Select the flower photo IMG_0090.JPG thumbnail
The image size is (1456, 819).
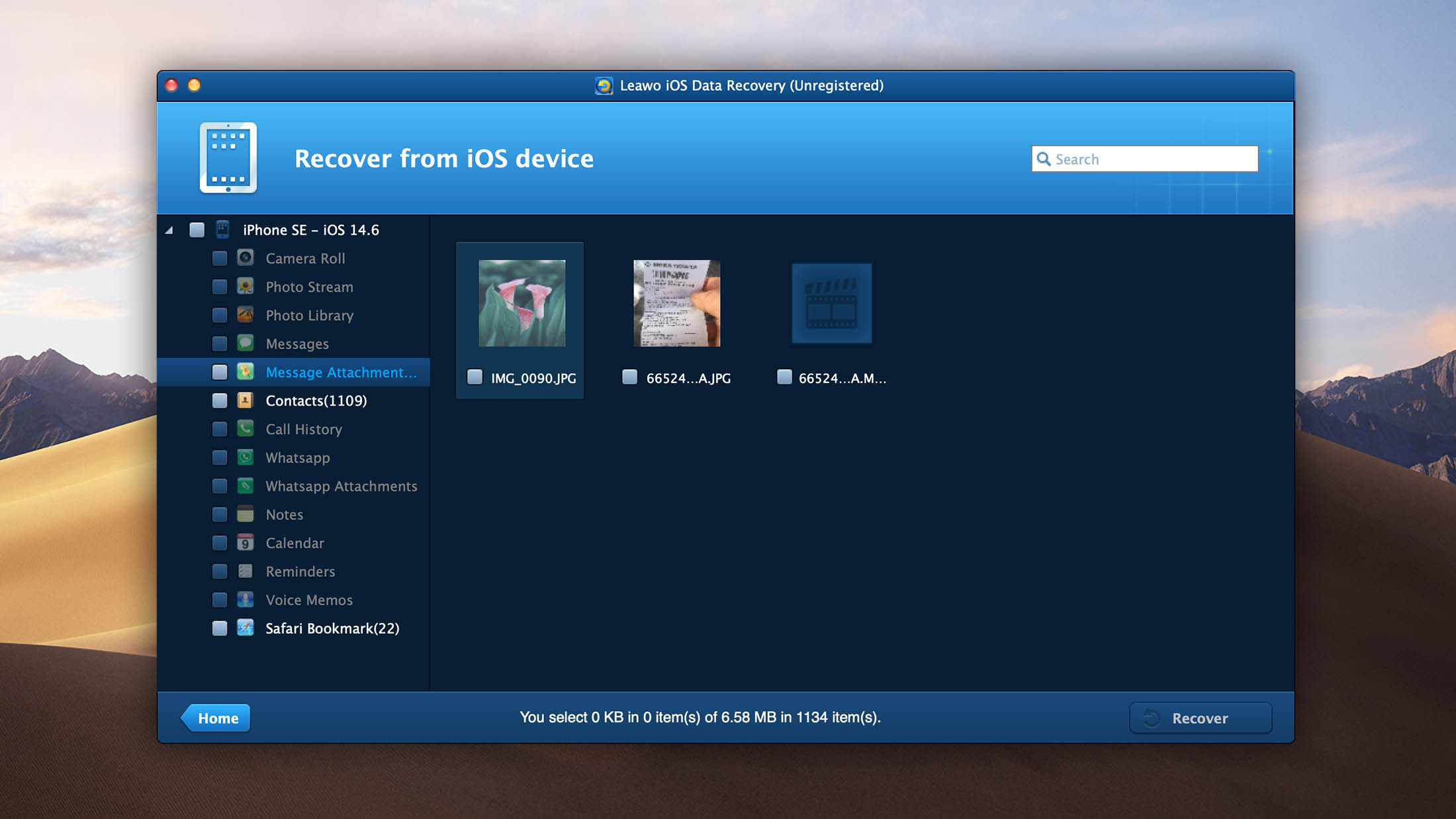522,303
